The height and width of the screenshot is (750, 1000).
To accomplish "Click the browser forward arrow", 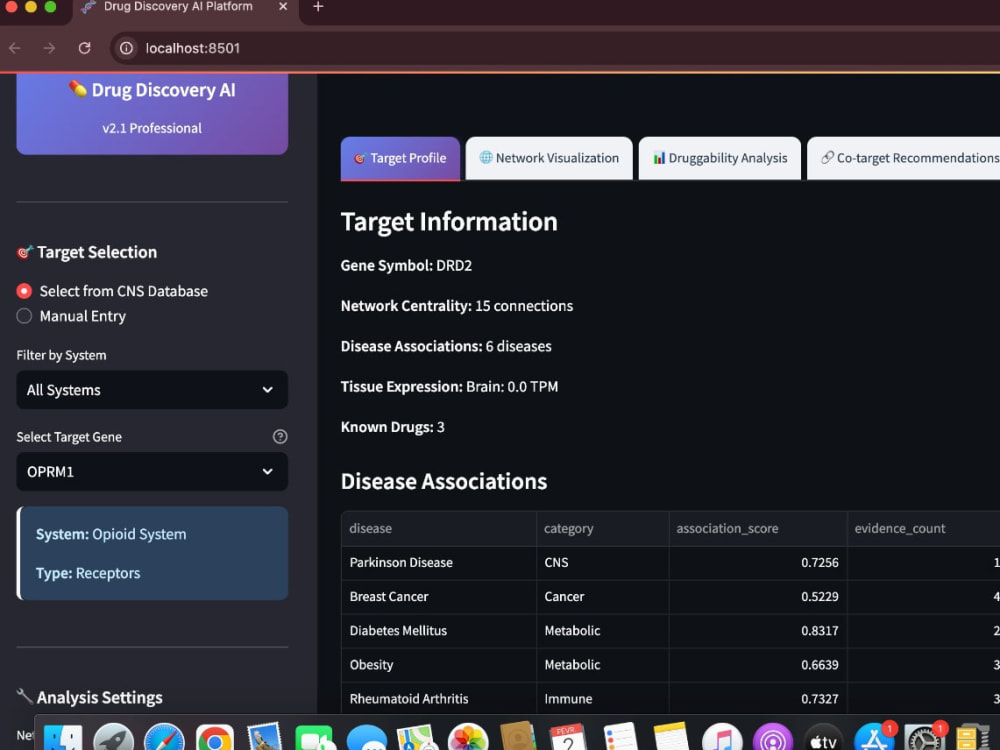I will (x=49, y=48).
